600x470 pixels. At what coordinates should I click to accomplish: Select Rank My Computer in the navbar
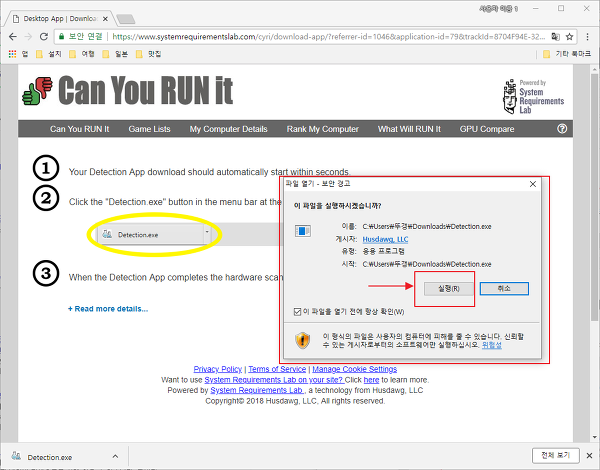point(323,129)
